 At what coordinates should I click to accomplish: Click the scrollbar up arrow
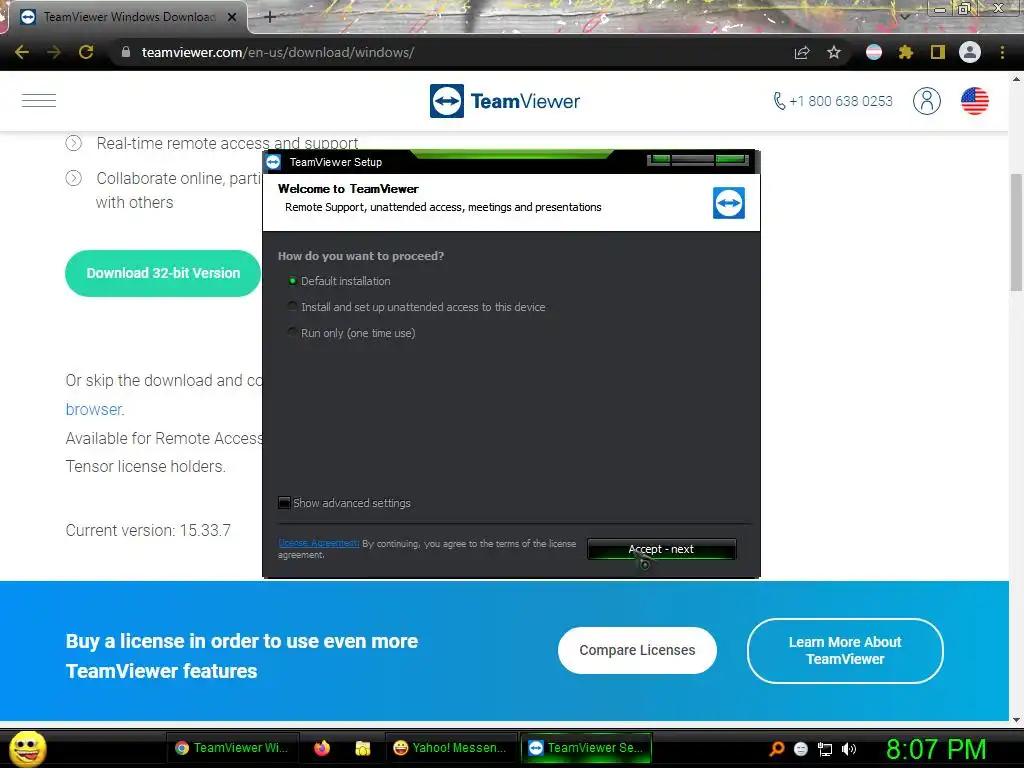tap(1016, 79)
